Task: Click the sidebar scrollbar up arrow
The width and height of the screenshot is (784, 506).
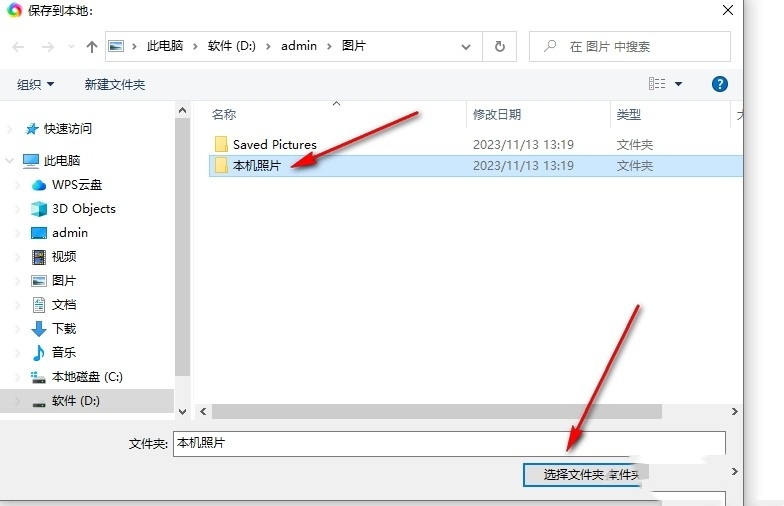Action: [182, 110]
